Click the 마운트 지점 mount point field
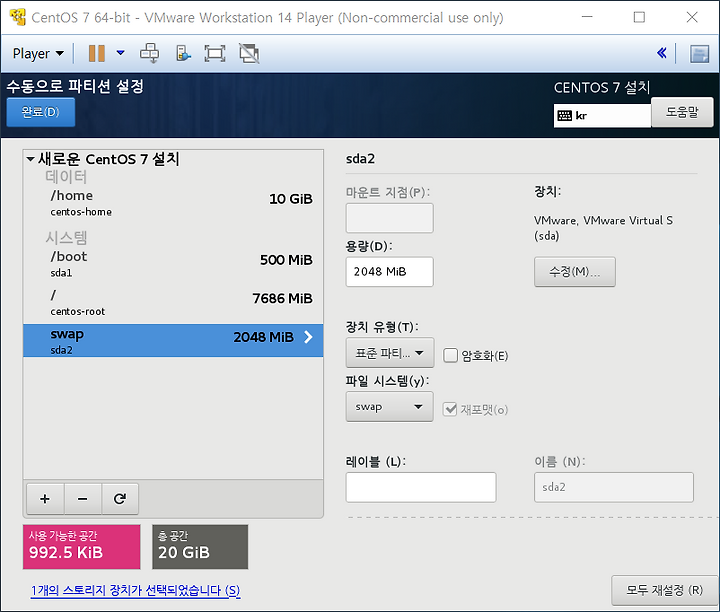 (389, 218)
